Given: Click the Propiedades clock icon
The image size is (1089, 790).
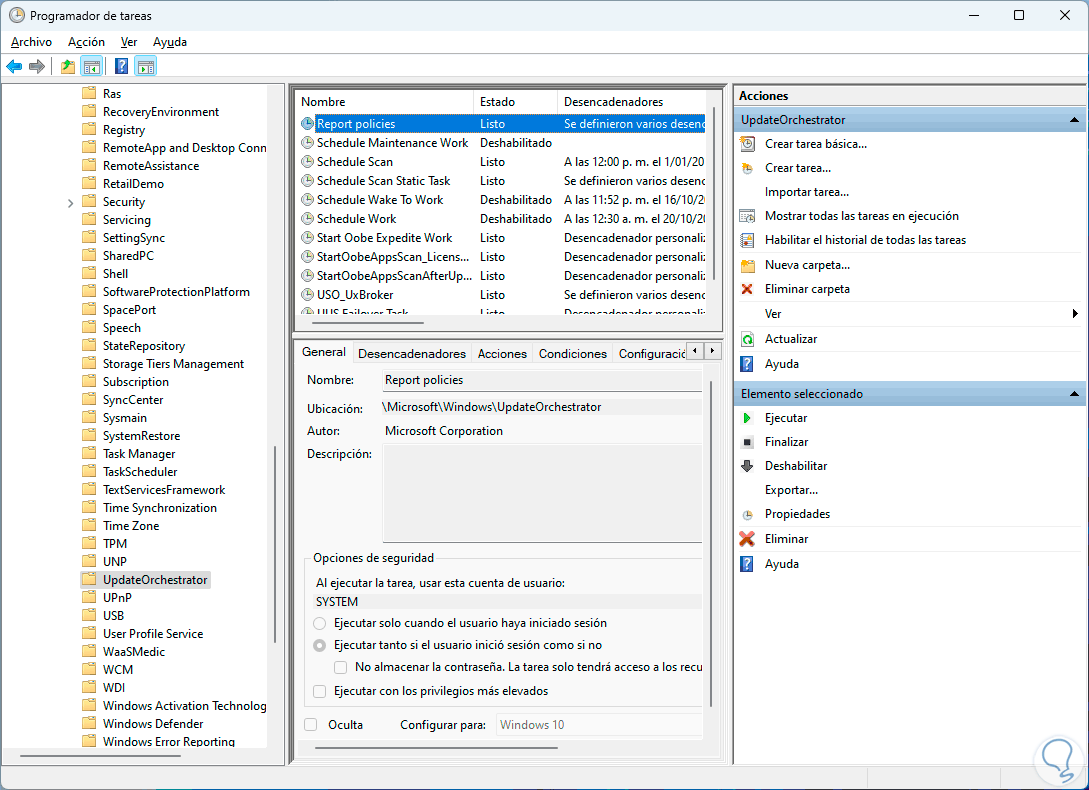Looking at the screenshot, I should 747,515.
